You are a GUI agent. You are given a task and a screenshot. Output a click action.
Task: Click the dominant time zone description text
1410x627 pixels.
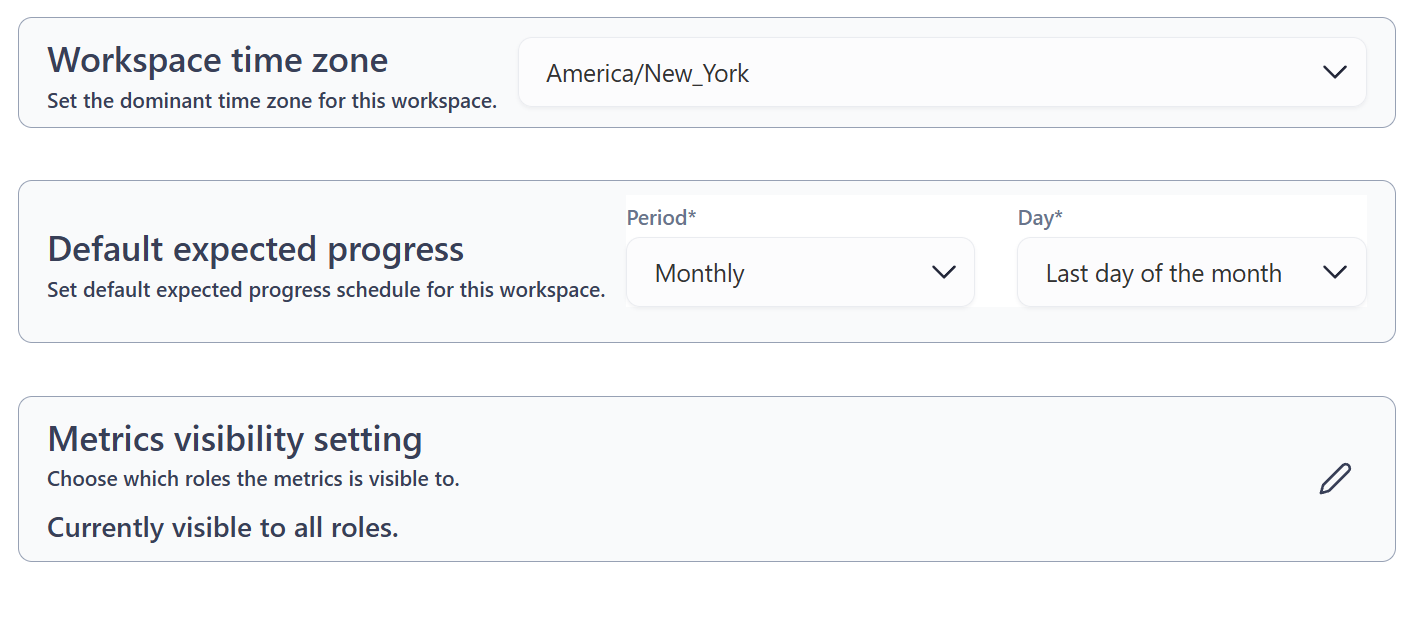point(272,101)
